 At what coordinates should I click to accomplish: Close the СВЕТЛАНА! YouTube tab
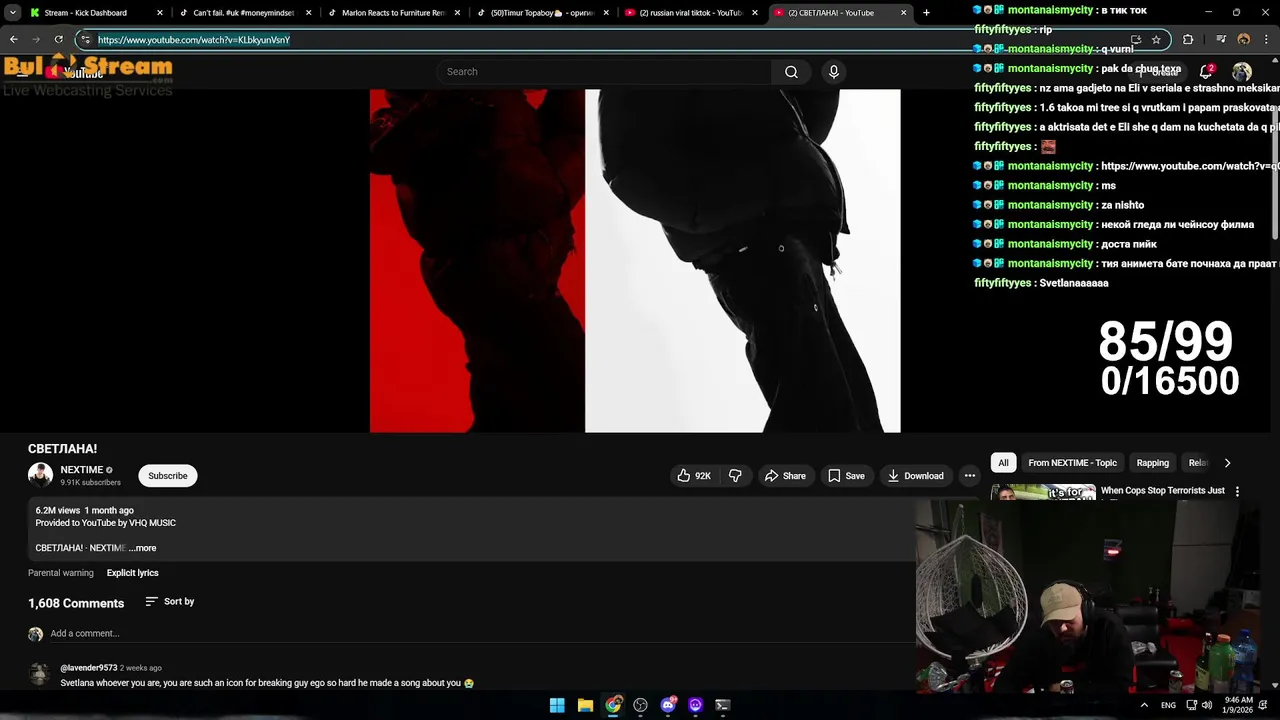903,13
